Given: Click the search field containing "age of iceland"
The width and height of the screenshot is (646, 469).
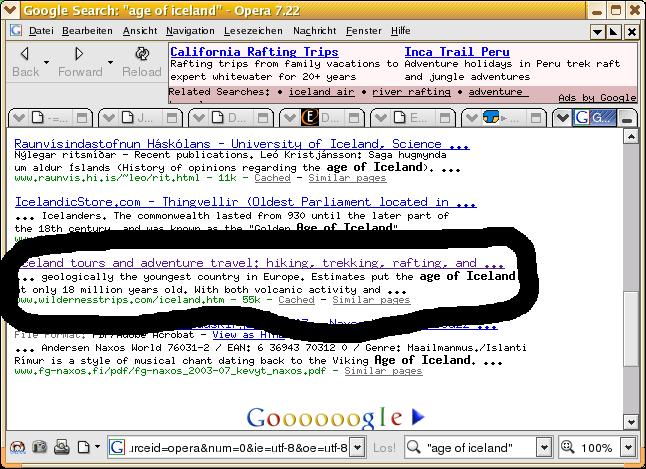Looking at the screenshot, I should click(x=479, y=448).
